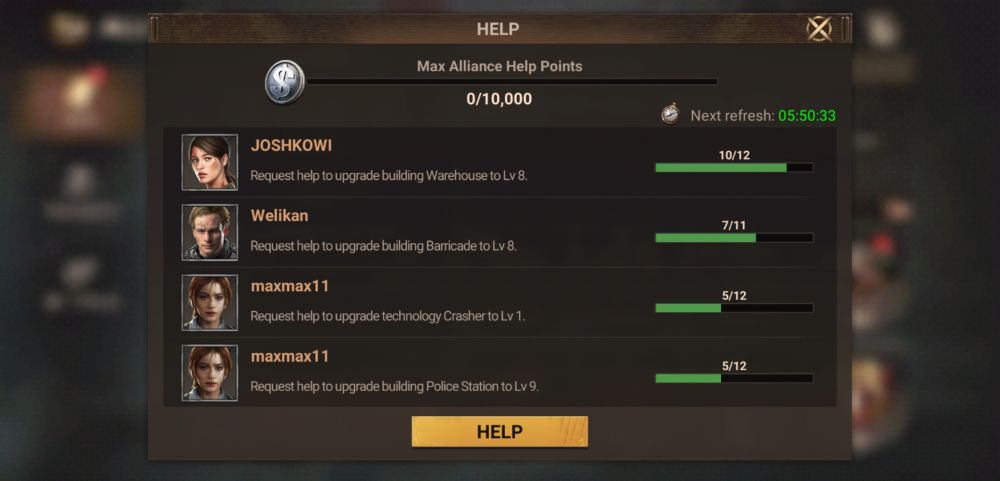The image size is (1000, 481).
Task: Click the 7/11 Barricade help progress bar
Action: [734, 238]
